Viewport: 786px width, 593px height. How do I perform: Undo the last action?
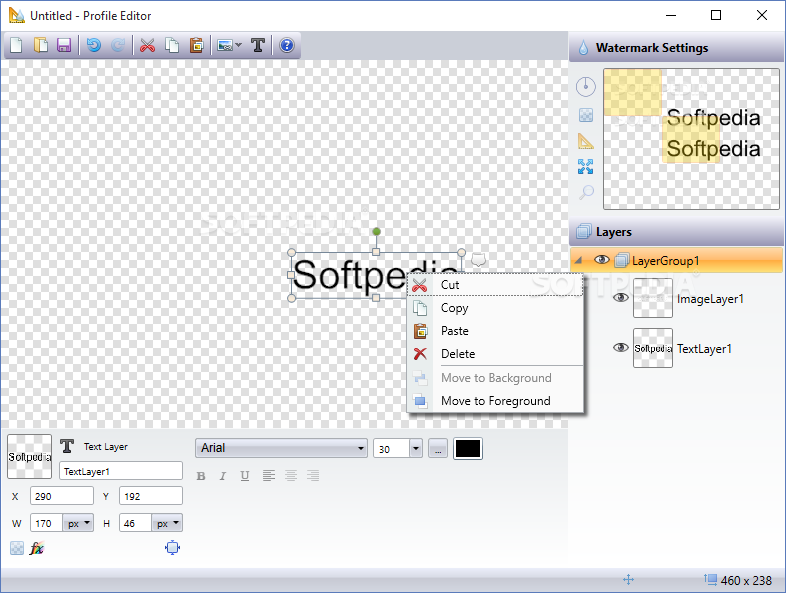coord(94,46)
